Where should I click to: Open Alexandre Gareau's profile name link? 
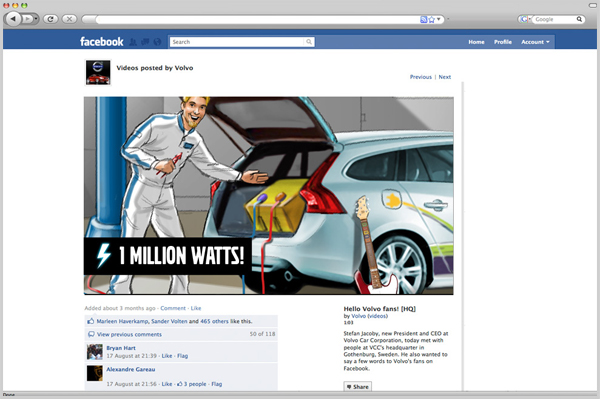131,369
